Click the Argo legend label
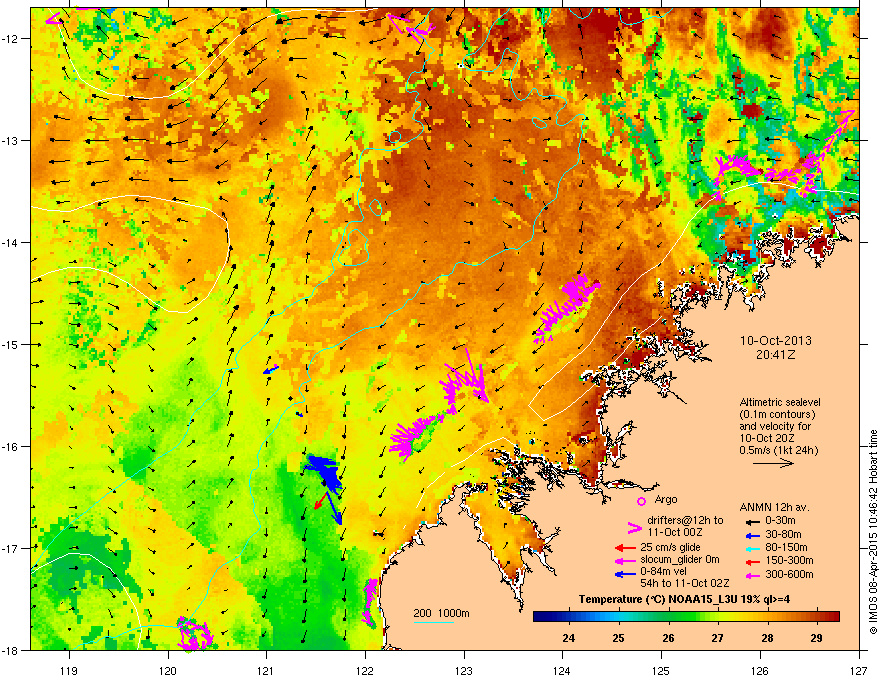Screen dimensions: 880x680 pyautogui.click(x=666, y=499)
